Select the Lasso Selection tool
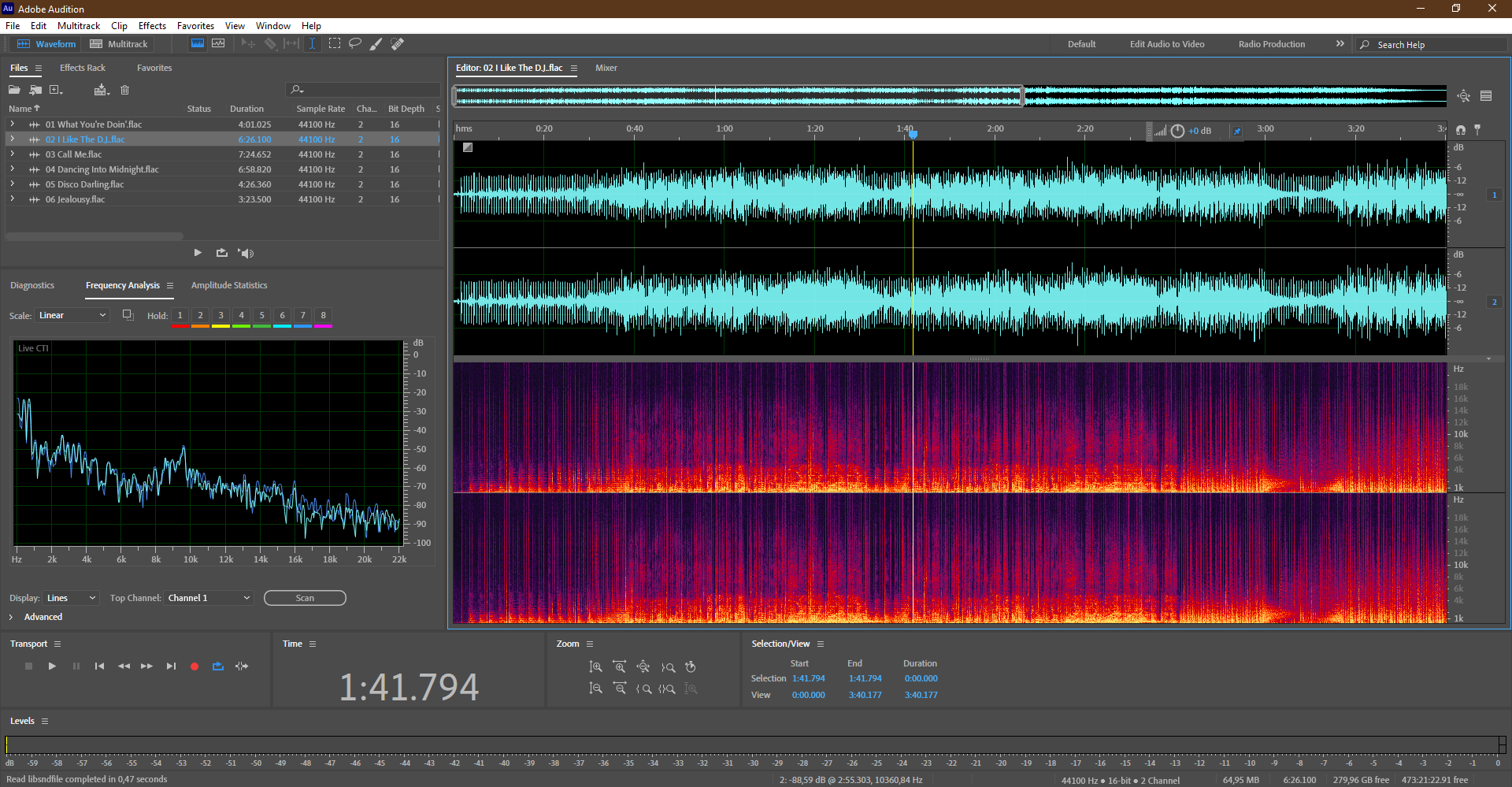This screenshot has height=787, width=1512. tap(355, 44)
